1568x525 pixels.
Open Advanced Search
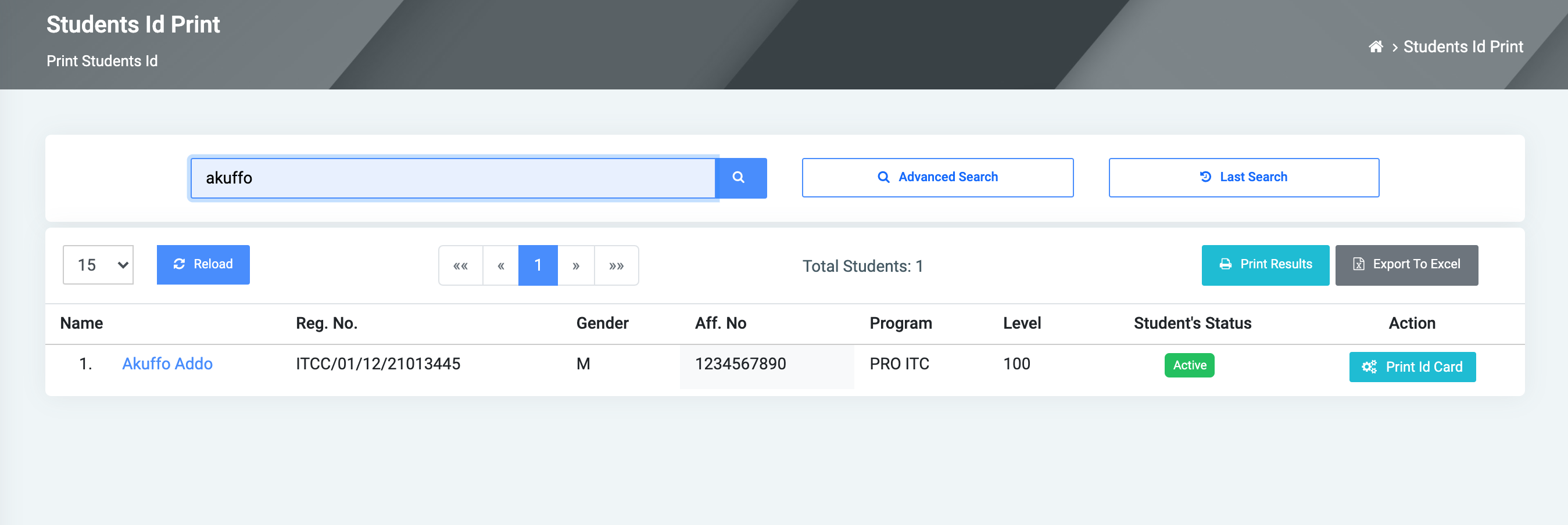tap(937, 178)
